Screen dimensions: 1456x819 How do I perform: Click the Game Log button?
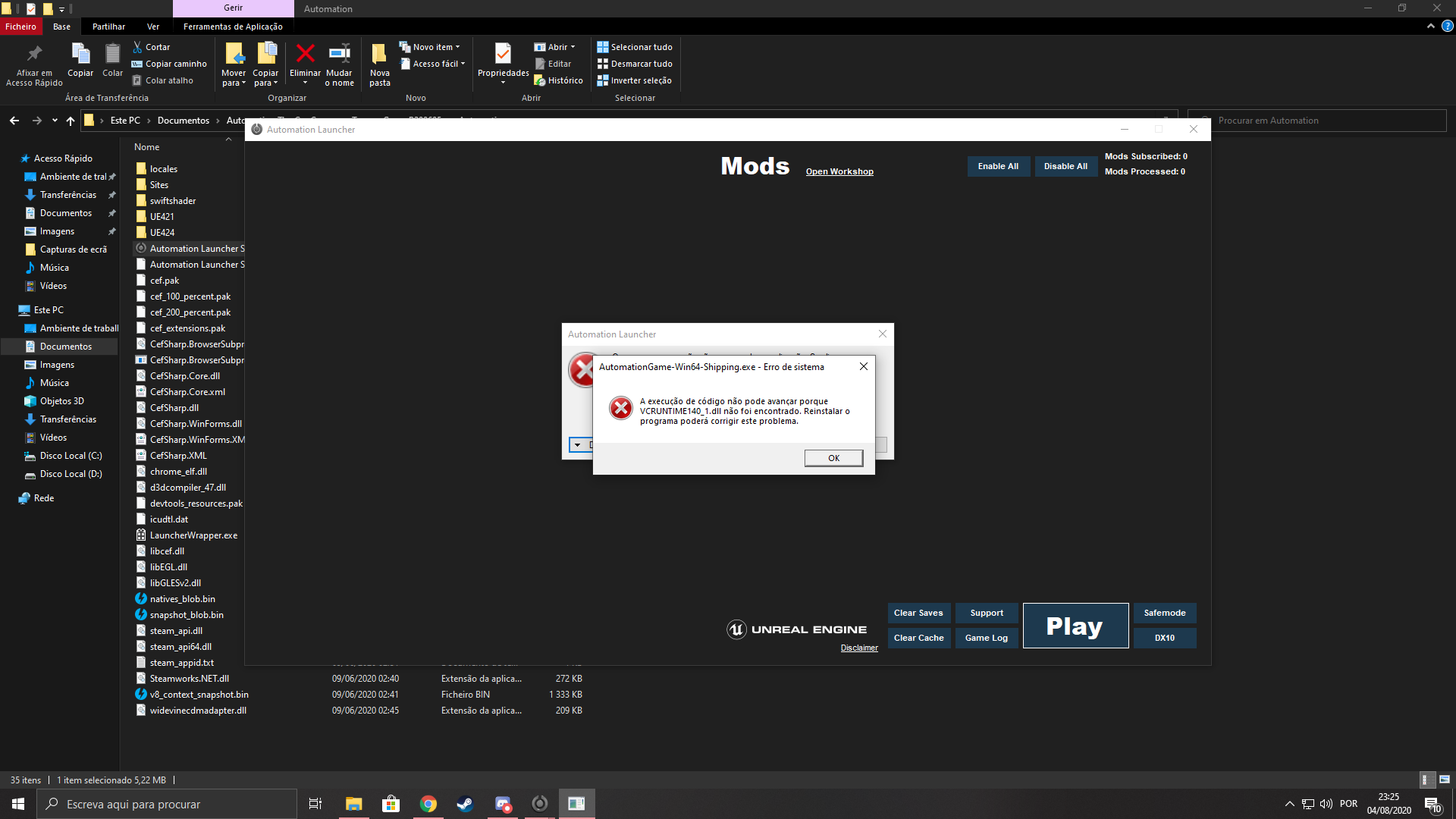point(986,638)
